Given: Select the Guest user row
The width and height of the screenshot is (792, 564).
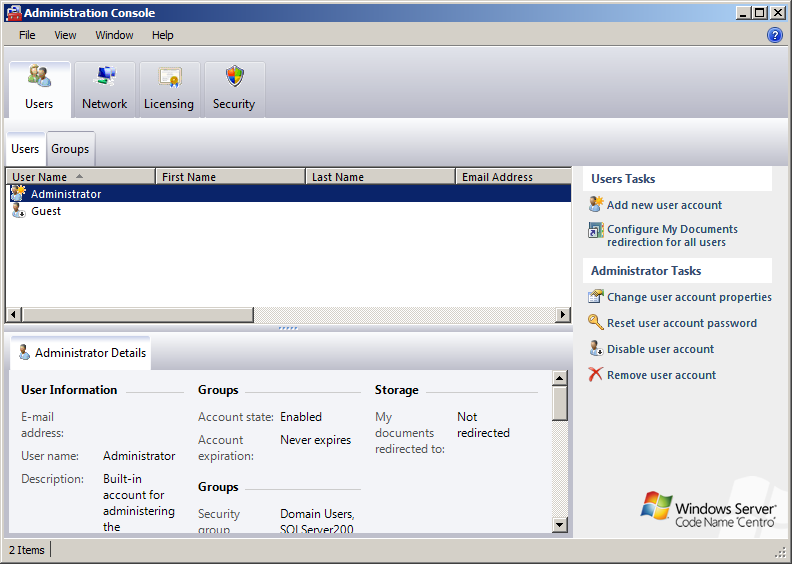Looking at the screenshot, I should [x=289, y=211].
